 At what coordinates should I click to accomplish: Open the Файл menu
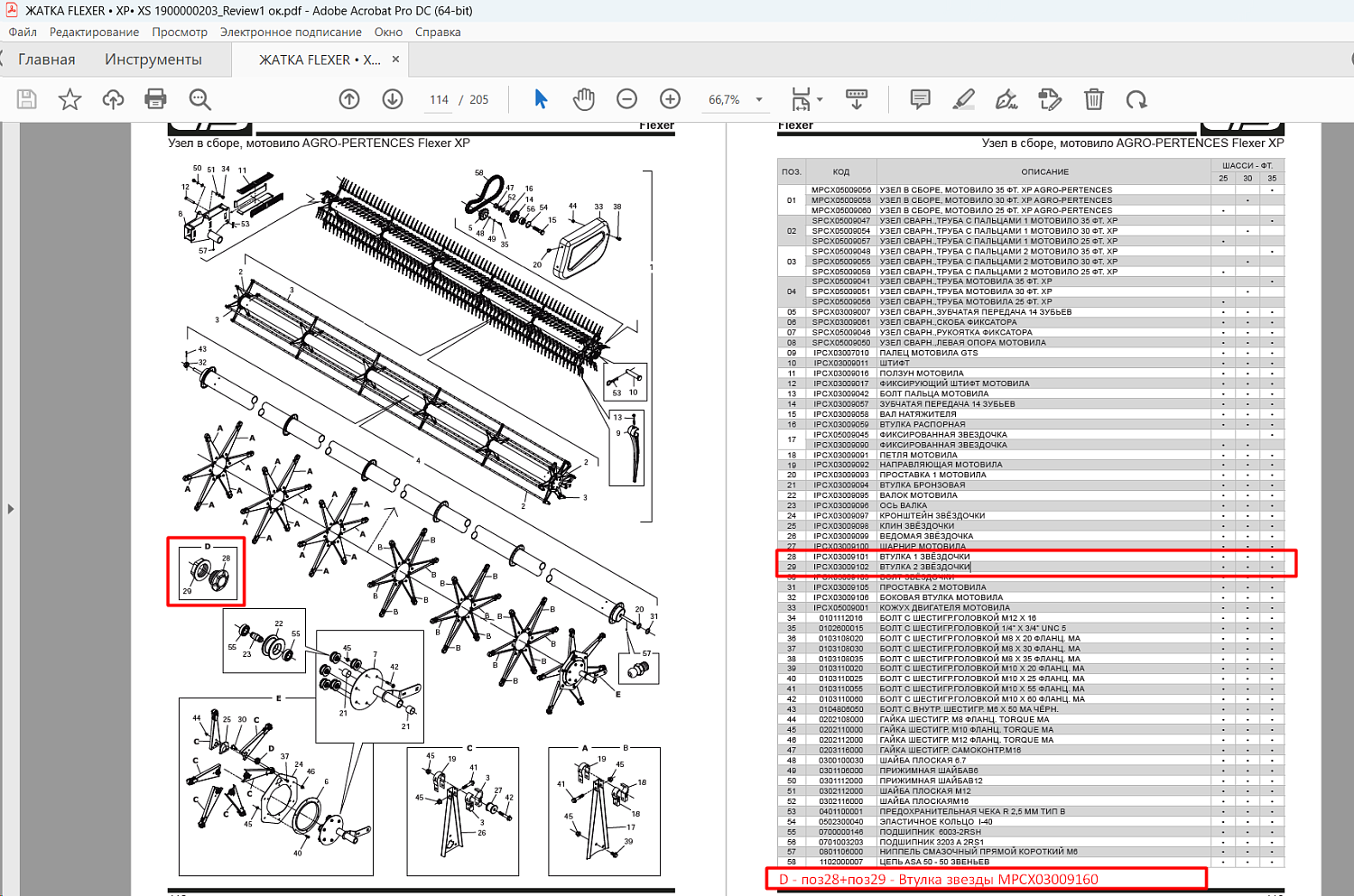click(23, 32)
